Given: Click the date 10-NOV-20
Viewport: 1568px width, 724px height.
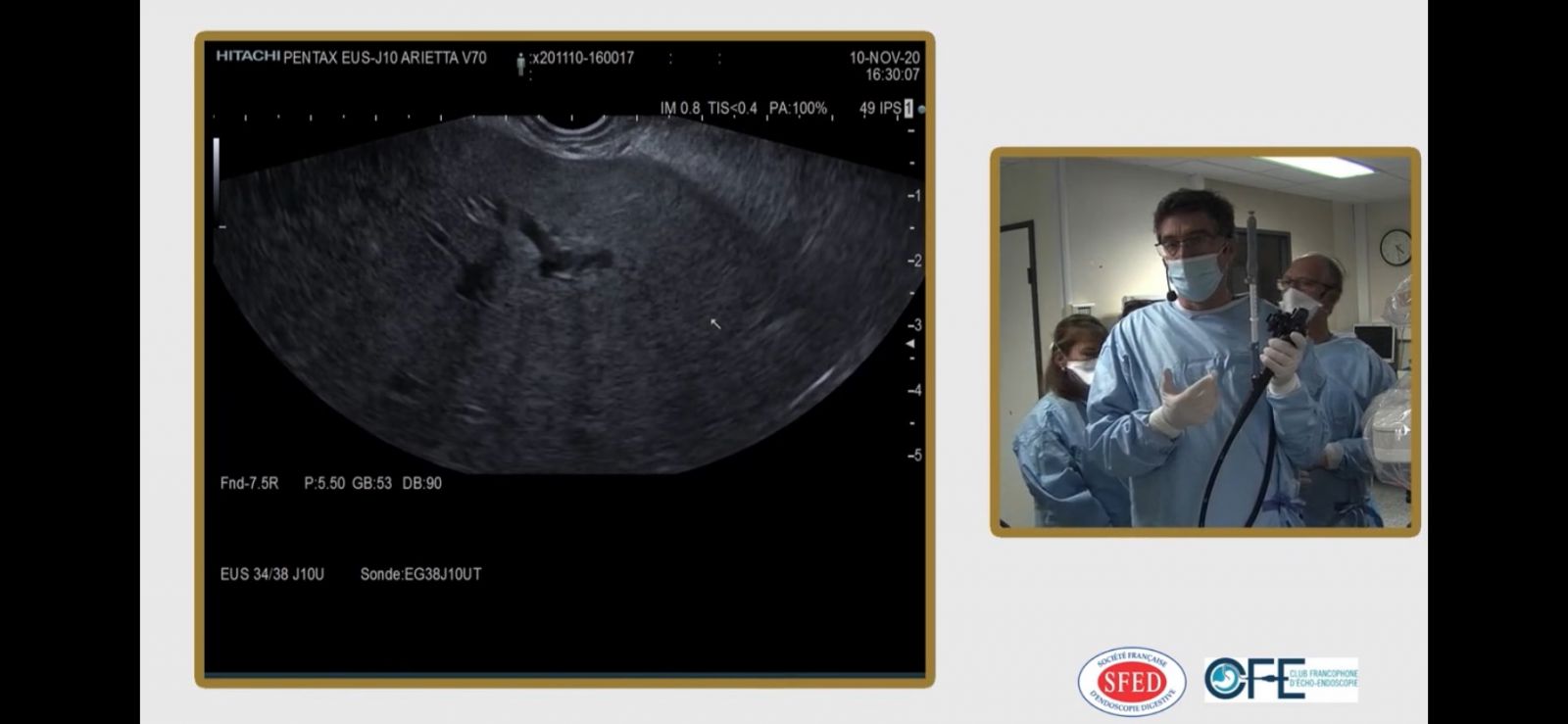Looking at the screenshot, I should pyautogui.click(x=884, y=58).
